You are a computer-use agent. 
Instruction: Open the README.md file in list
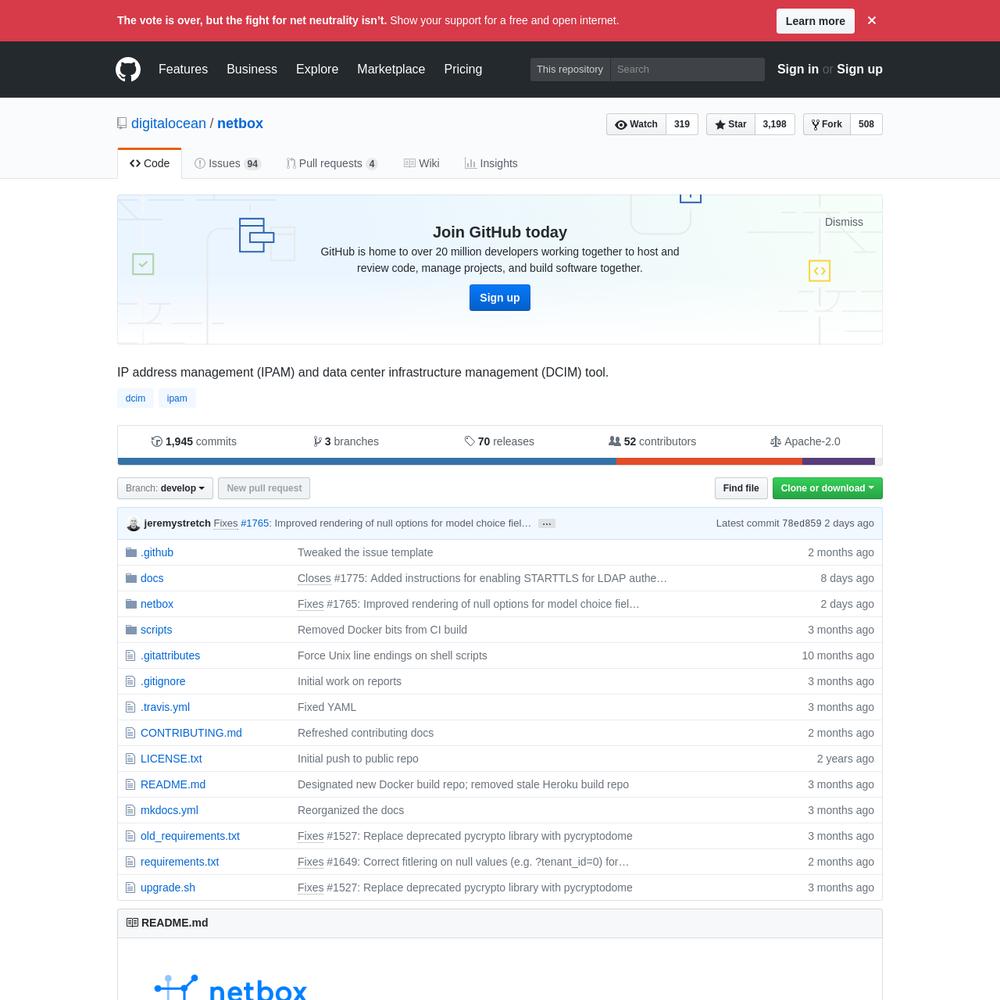pos(173,785)
